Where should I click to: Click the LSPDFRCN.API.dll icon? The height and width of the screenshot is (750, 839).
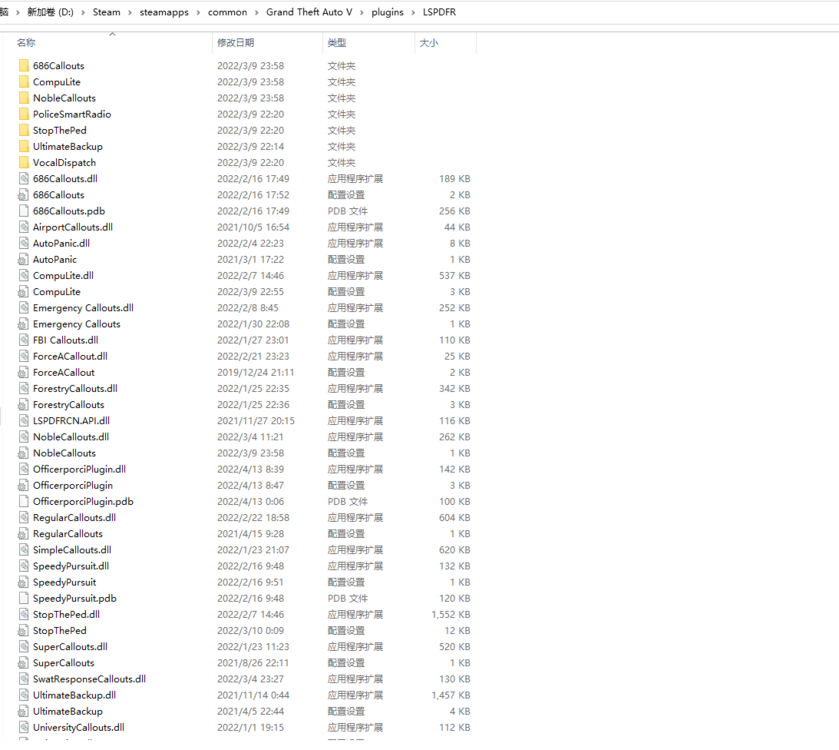(x=22, y=420)
